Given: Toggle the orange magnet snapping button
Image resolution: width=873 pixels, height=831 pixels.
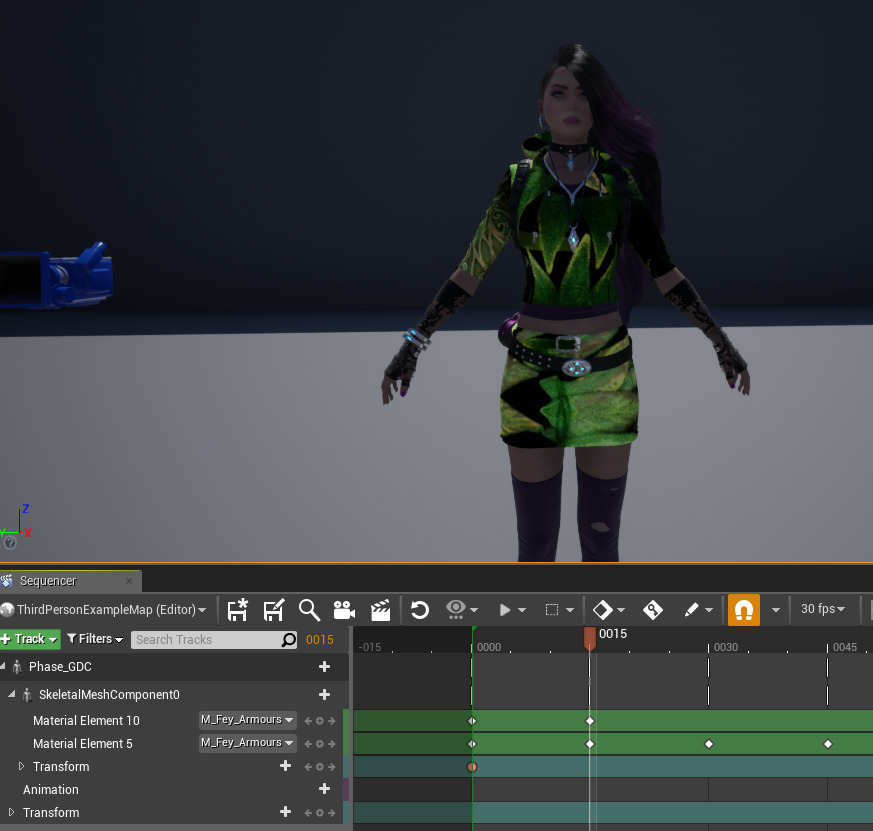Looking at the screenshot, I should pyautogui.click(x=743, y=610).
